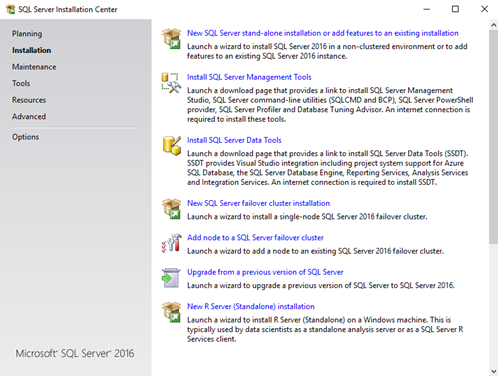Click Add node to a SQL Server failover cluster
498x376 pixels.
click(x=255, y=237)
